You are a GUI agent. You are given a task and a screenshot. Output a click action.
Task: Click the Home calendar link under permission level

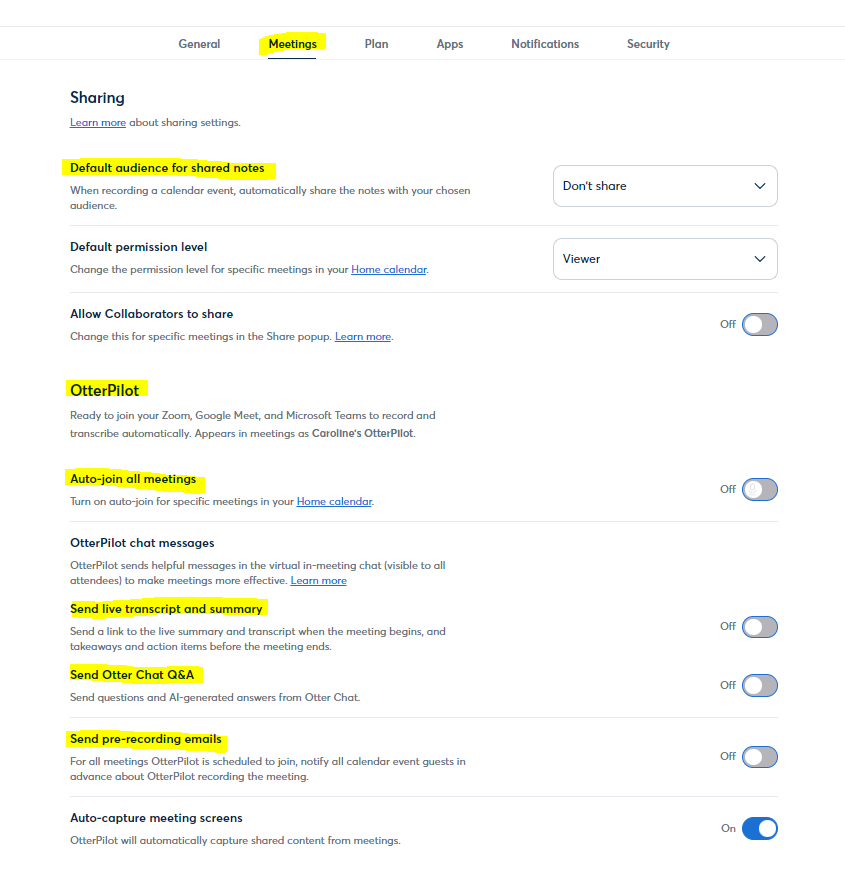point(388,269)
